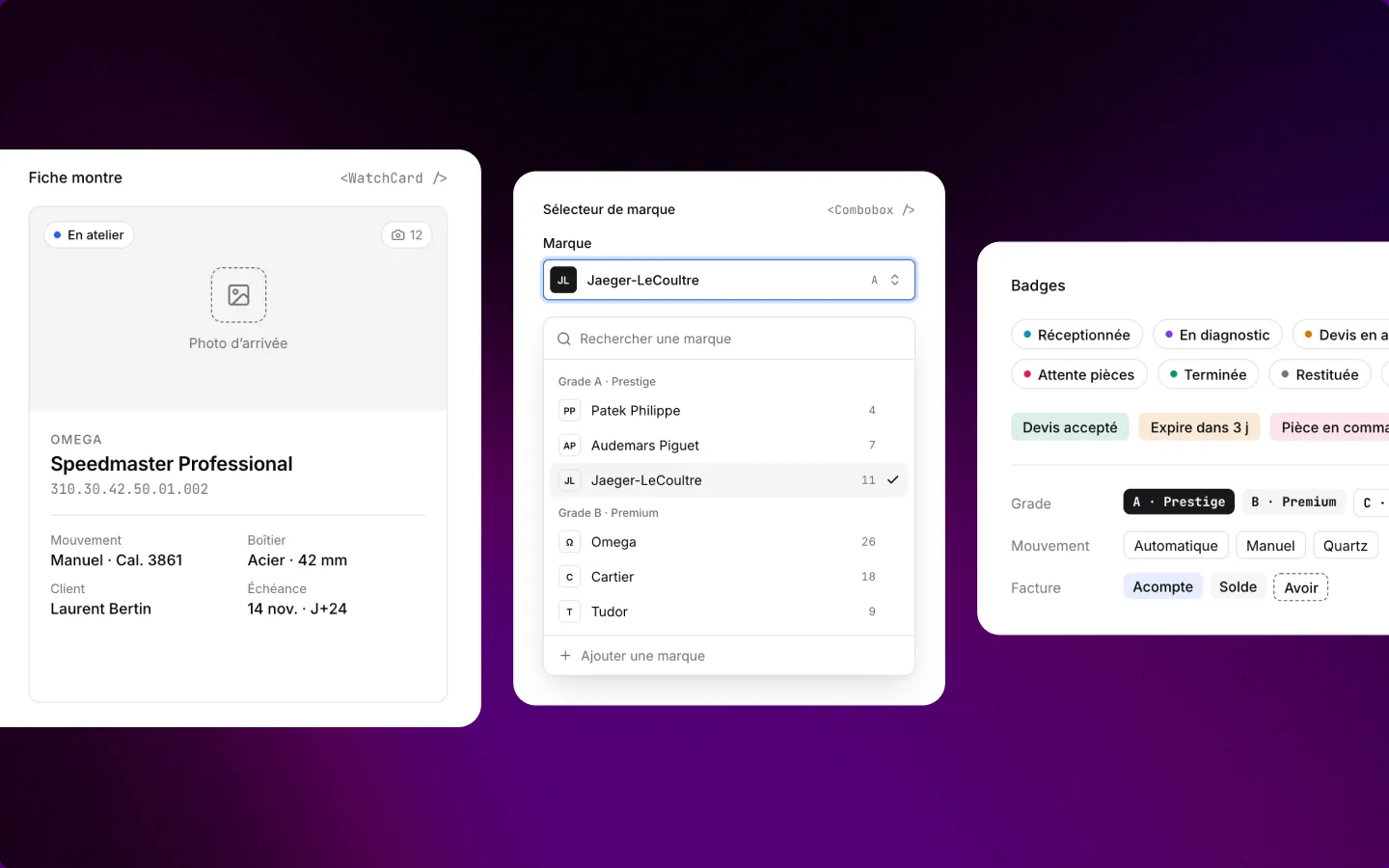Toggle the Quartz movement chip
This screenshot has height=868, width=1389.
tap(1345, 546)
